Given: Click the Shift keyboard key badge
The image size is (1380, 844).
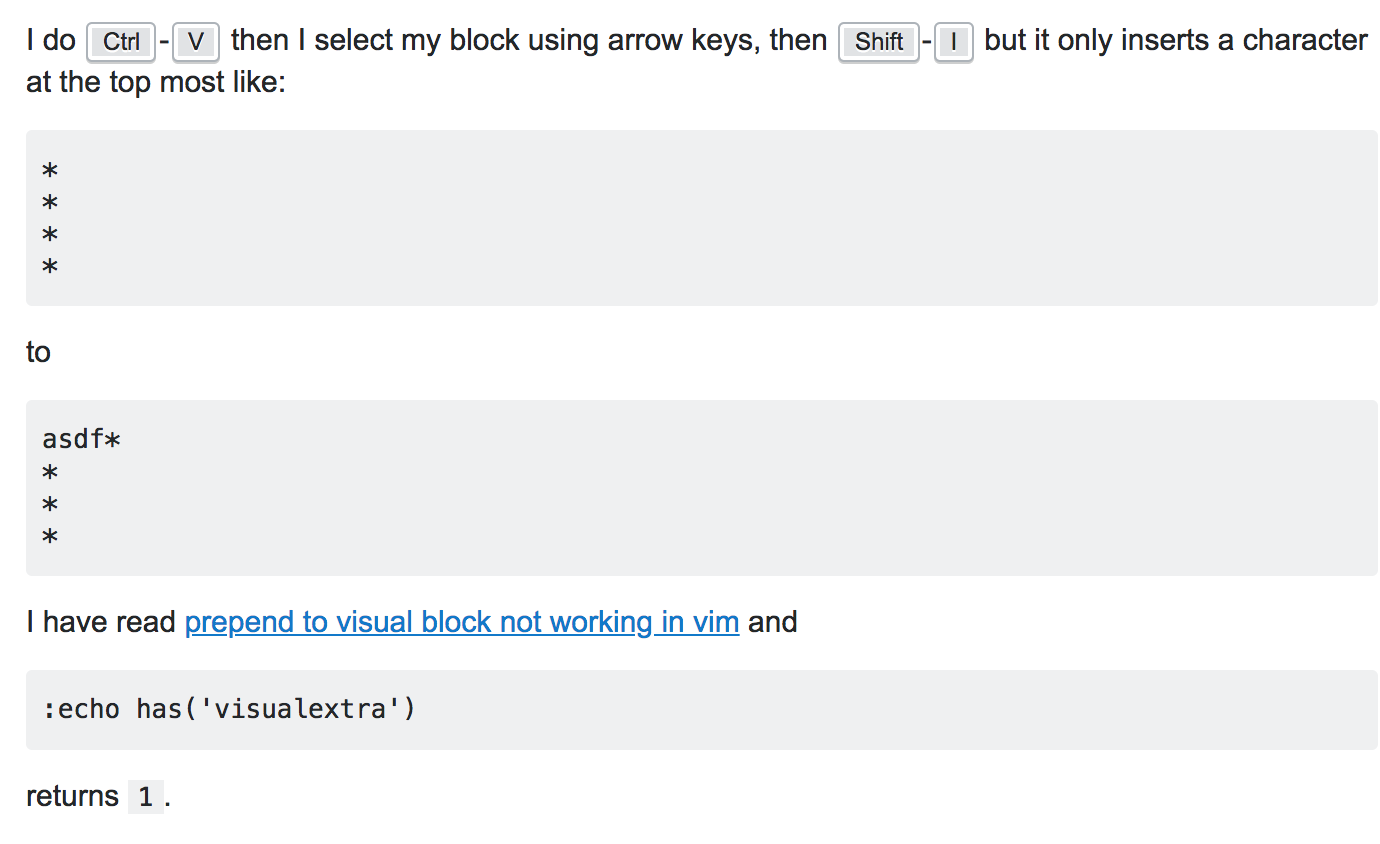Looking at the screenshot, I should [x=879, y=42].
